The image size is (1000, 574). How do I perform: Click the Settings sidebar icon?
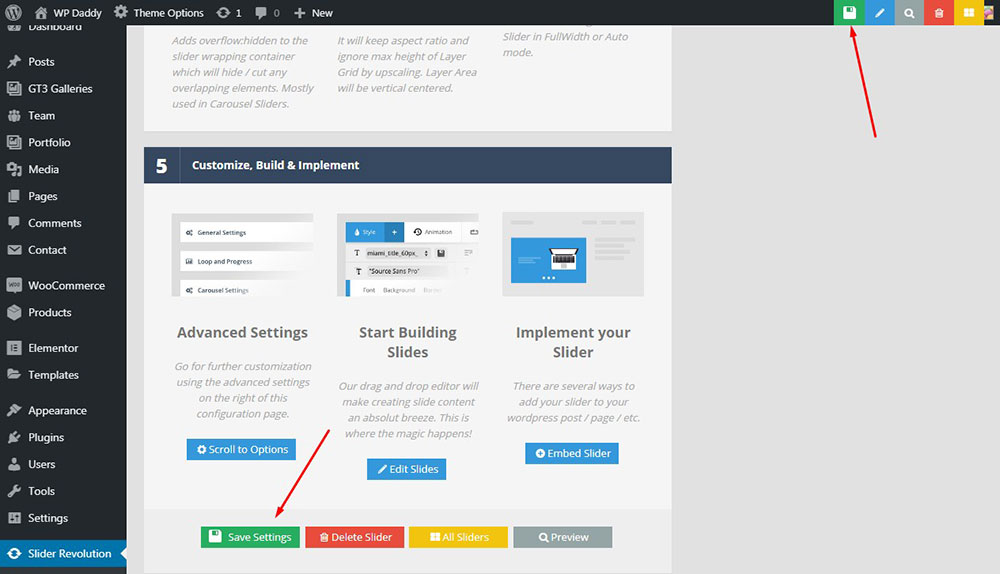(14, 518)
